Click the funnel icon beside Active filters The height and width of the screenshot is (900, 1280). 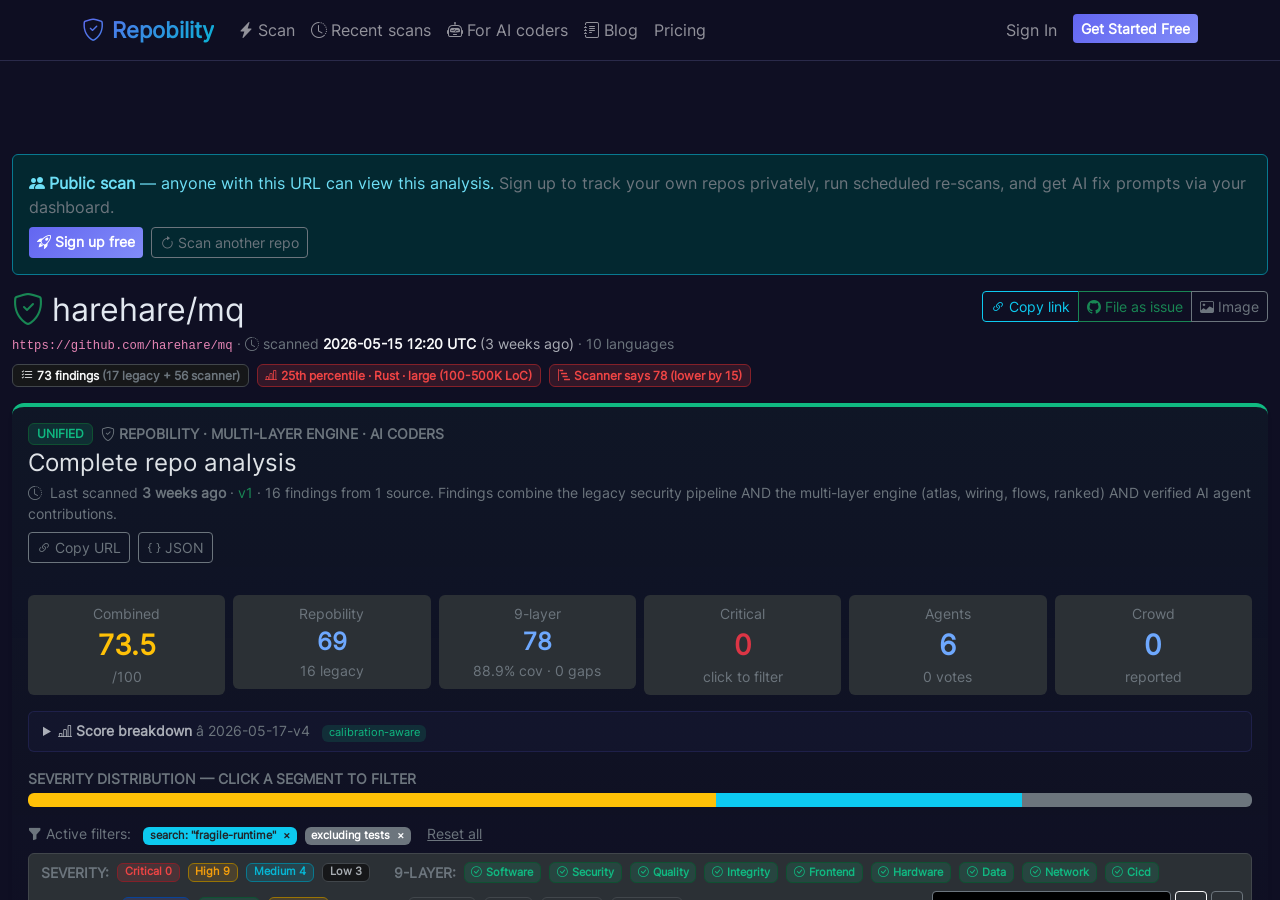tap(35, 834)
